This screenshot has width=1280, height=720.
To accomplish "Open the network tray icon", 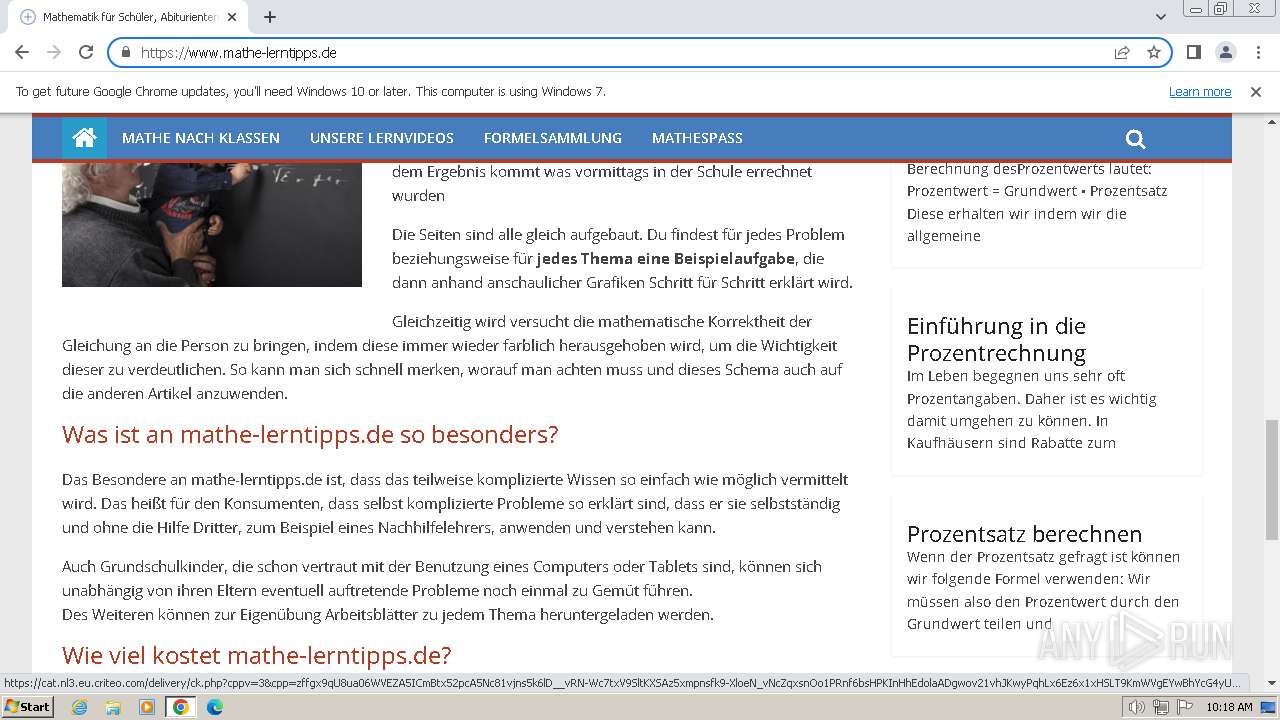I will [1160, 707].
